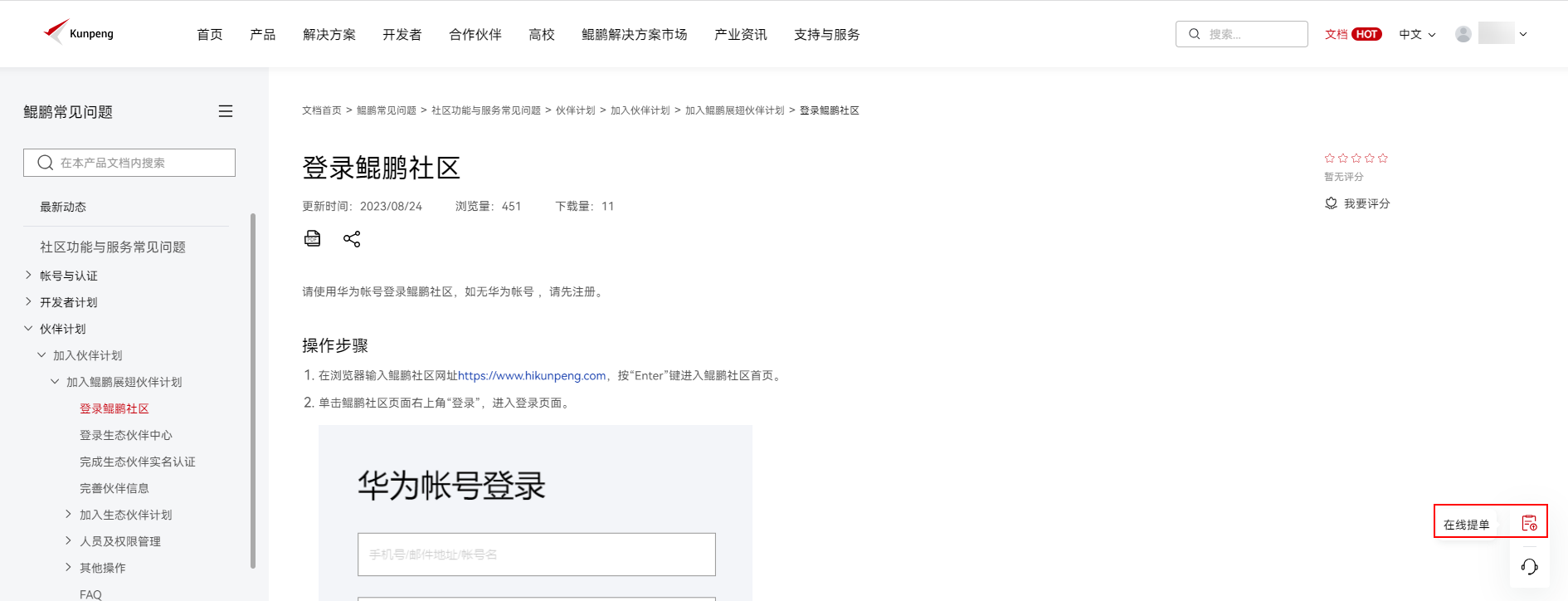Click the magnifier icon in doc search box
The width and height of the screenshot is (1568, 601).
click(x=46, y=163)
